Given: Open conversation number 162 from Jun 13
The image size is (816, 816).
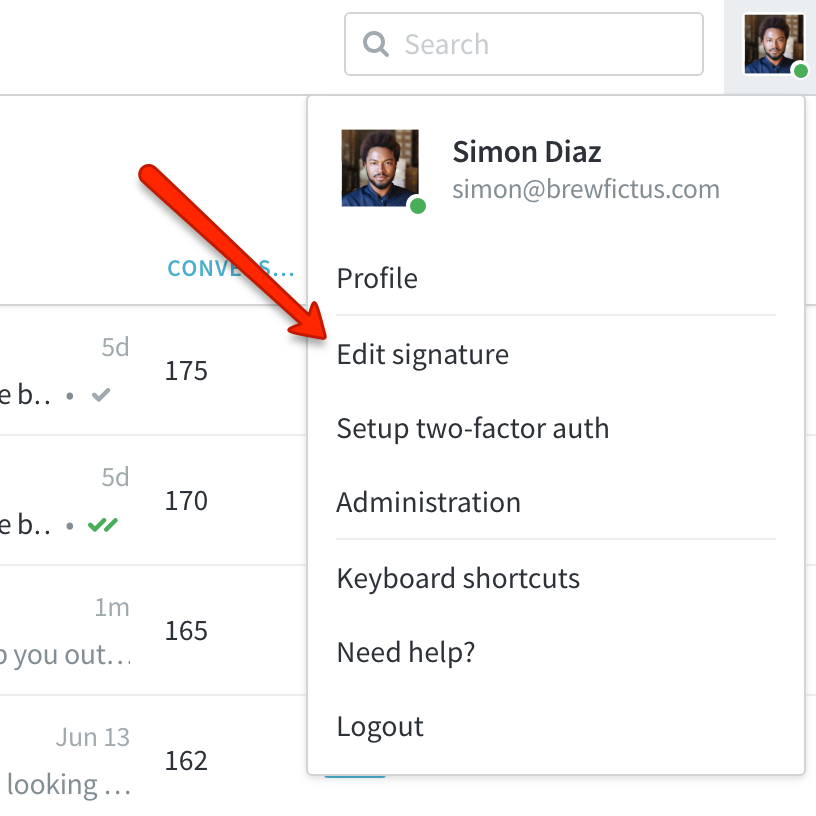Looking at the screenshot, I should 186,761.
